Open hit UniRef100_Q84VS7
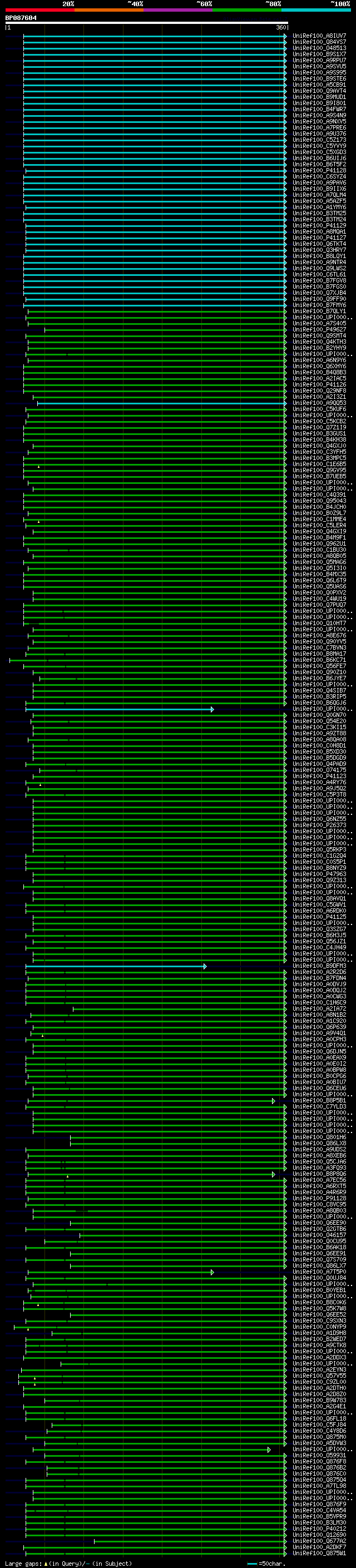Image resolution: width=356 pixels, height=1568 pixels. click(x=319, y=42)
